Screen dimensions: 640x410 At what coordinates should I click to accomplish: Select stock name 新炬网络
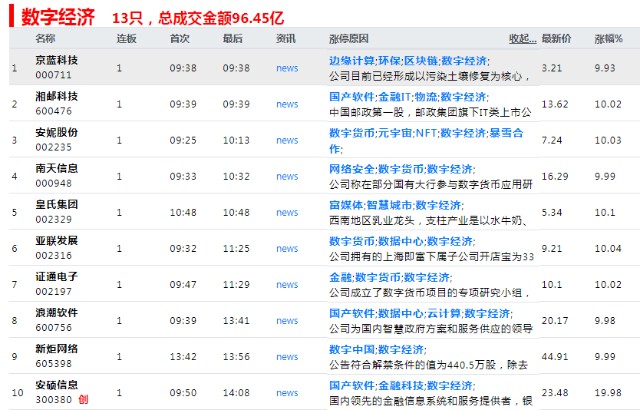[57, 349]
